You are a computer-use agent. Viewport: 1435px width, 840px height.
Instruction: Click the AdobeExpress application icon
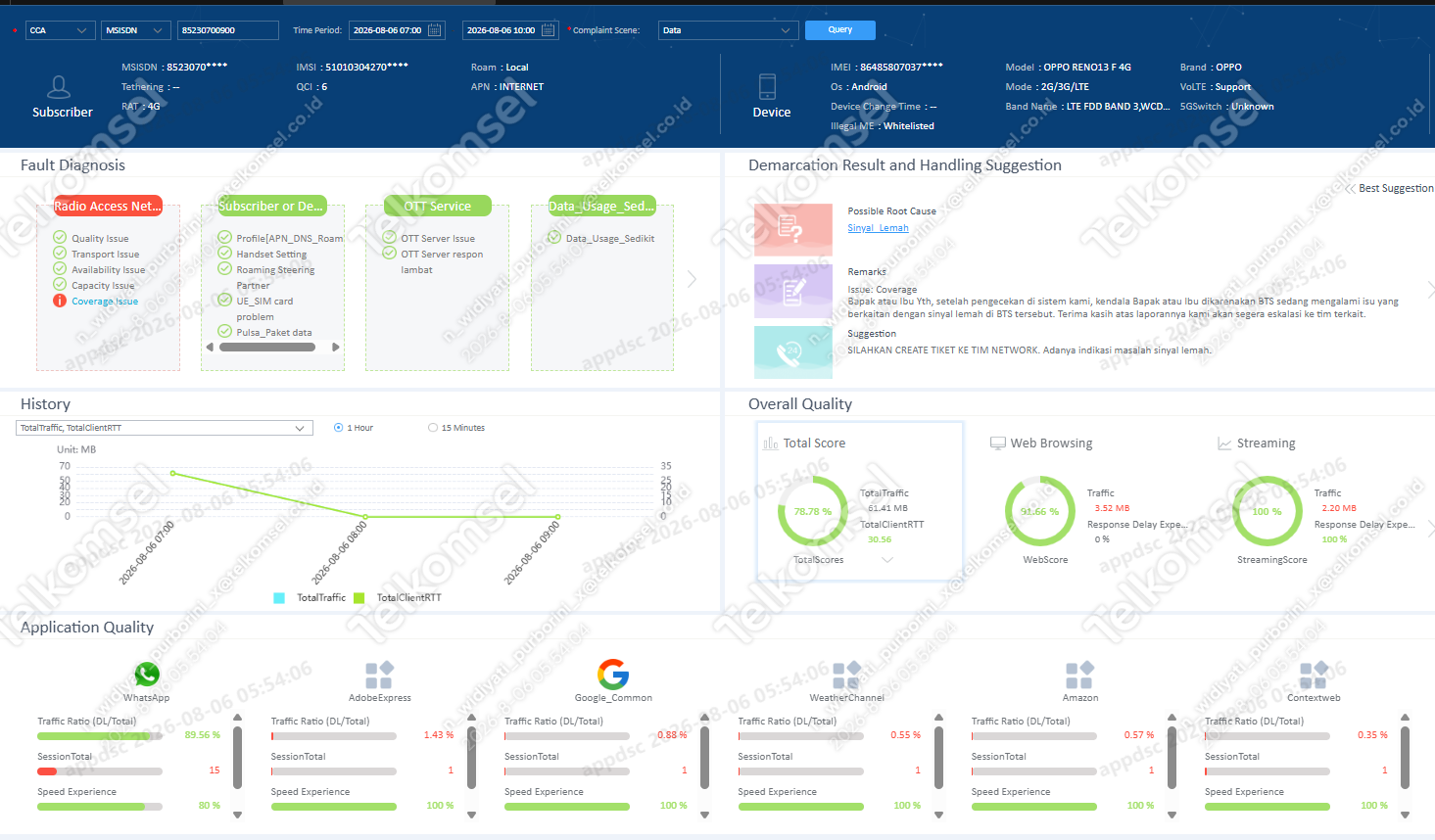coord(379,675)
